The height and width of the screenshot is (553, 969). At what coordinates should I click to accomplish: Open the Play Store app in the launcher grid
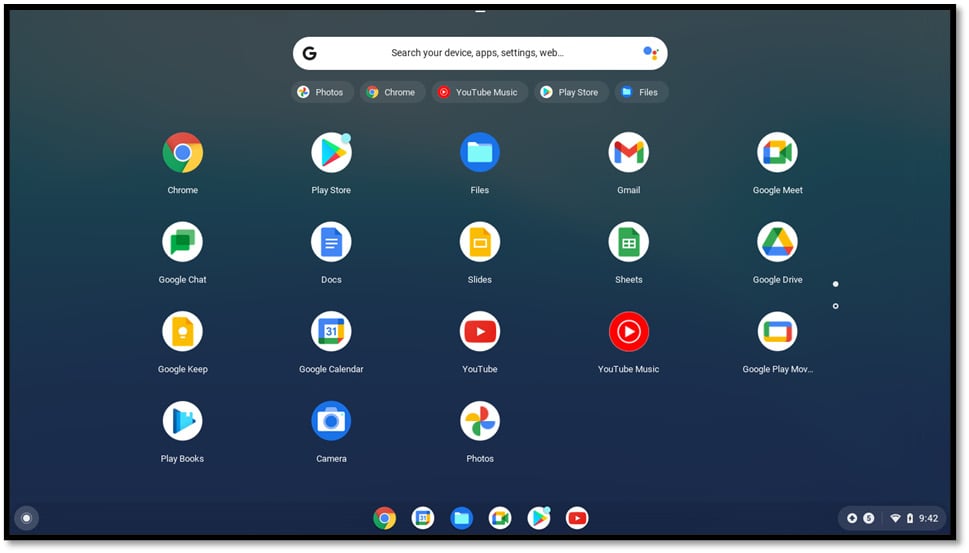click(331, 153)
